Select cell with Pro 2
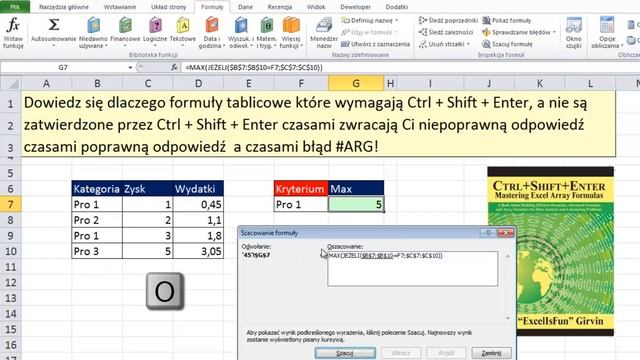This screenshot has height=360, width=640. [97, 220]
